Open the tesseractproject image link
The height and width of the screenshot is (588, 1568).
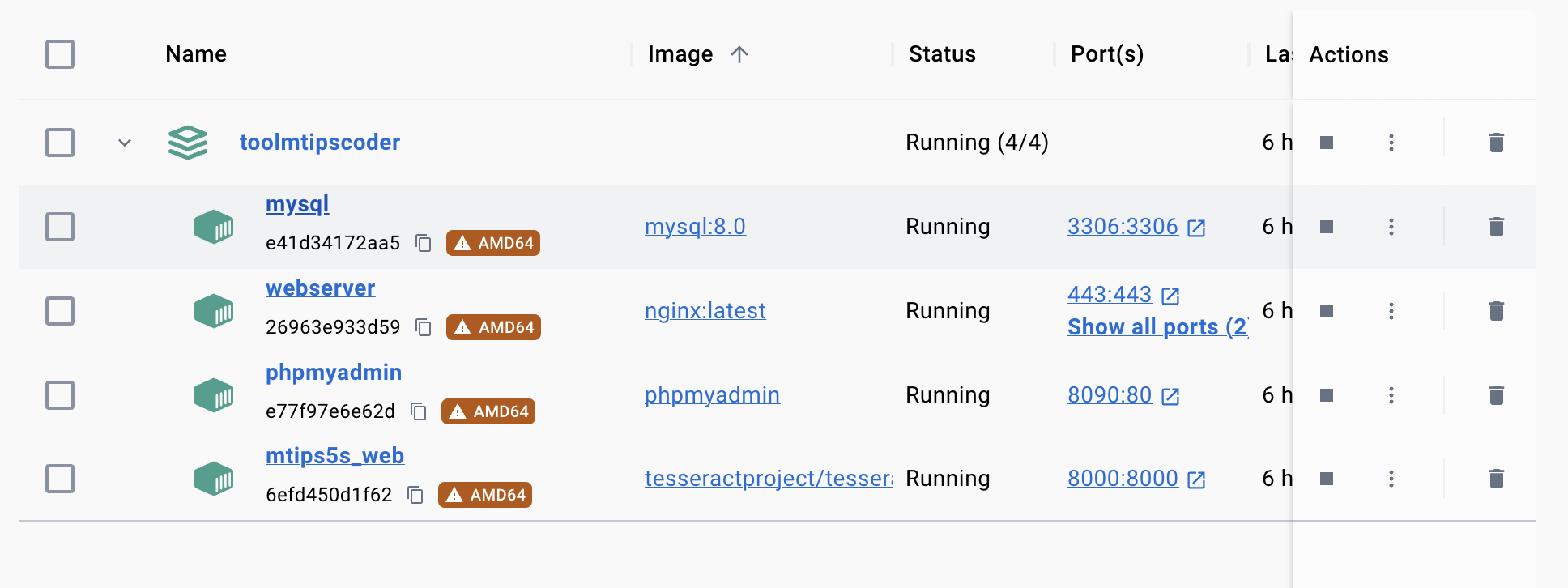coord(769,479)
